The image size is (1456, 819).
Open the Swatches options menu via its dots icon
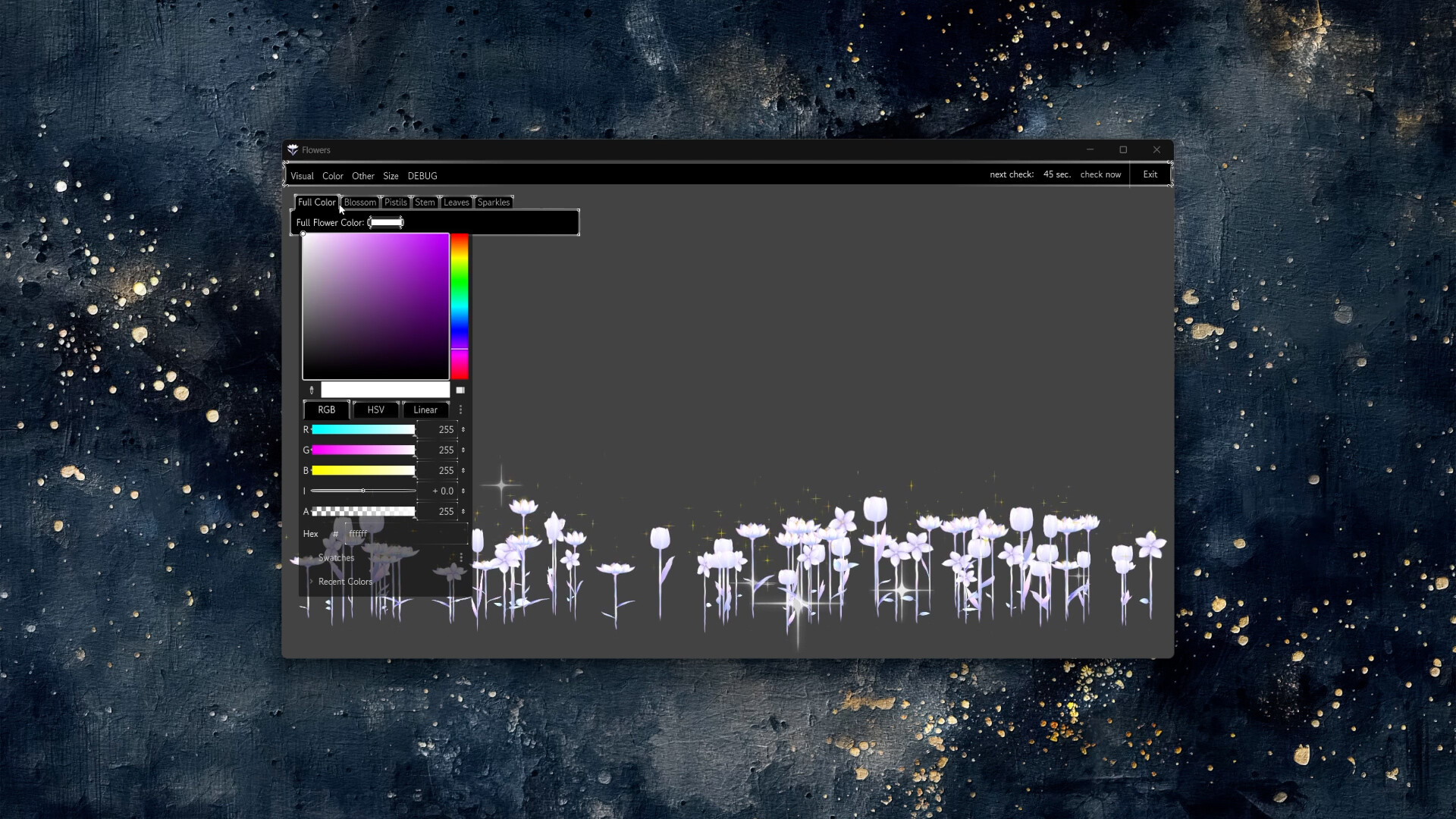tap(460, 557)
